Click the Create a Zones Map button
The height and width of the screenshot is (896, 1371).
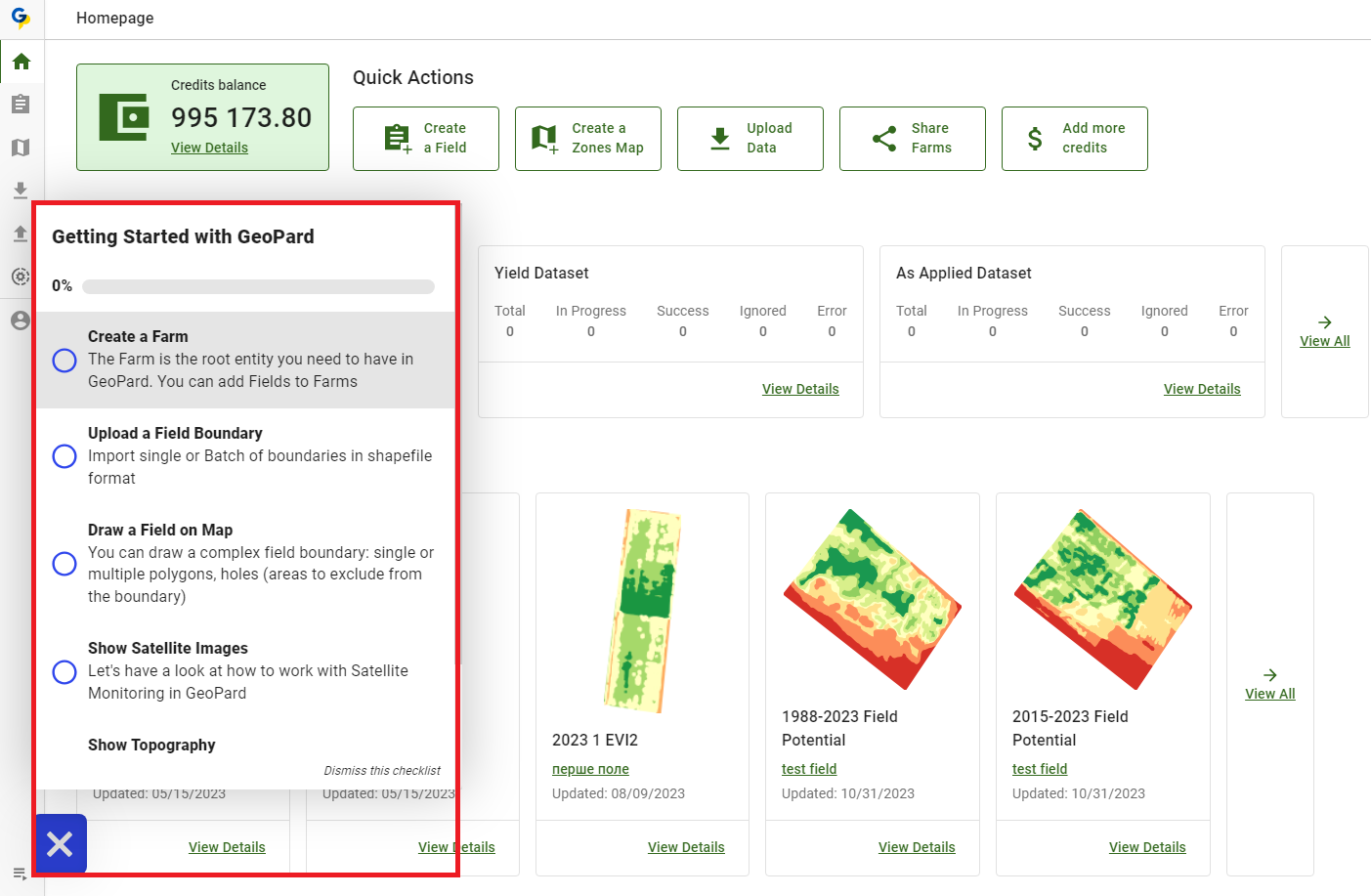588,139
